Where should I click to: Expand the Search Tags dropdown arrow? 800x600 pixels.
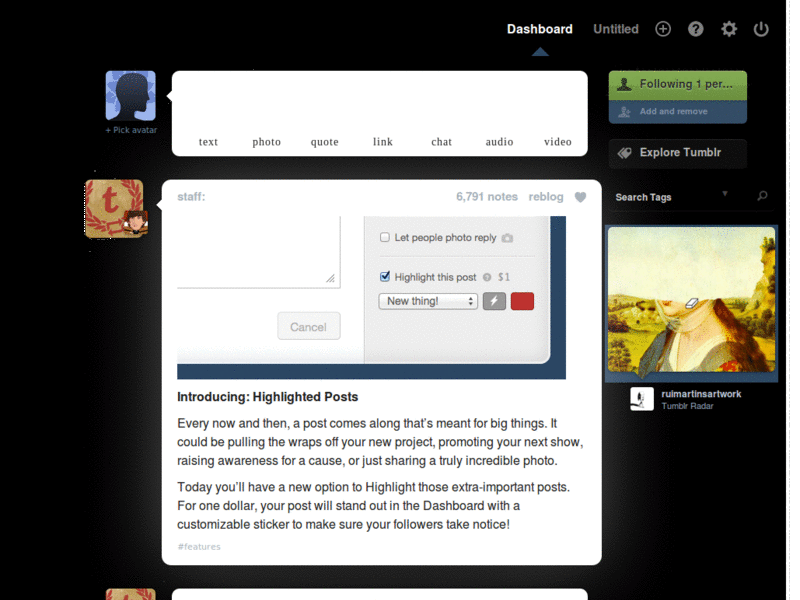coord(724,193)
